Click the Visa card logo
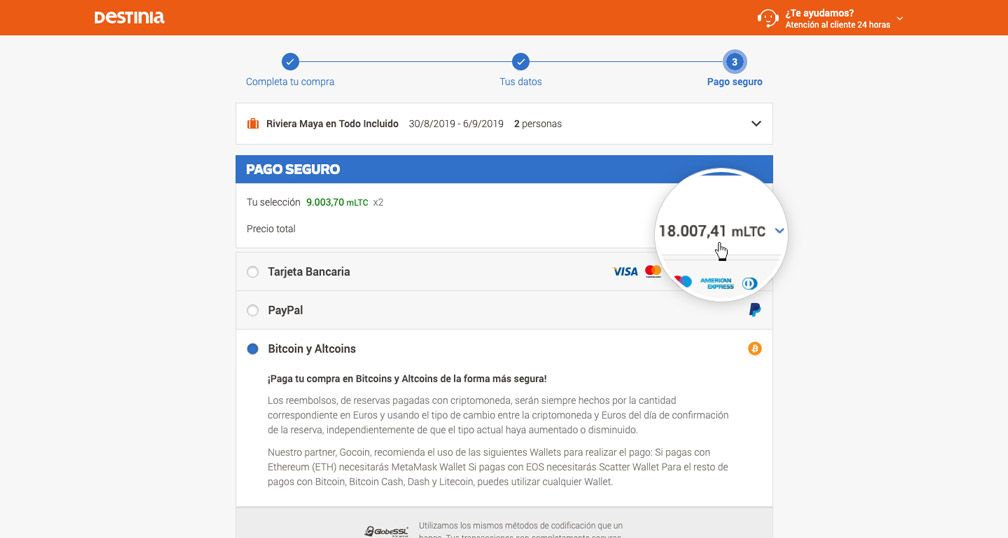 pos(625,272)
